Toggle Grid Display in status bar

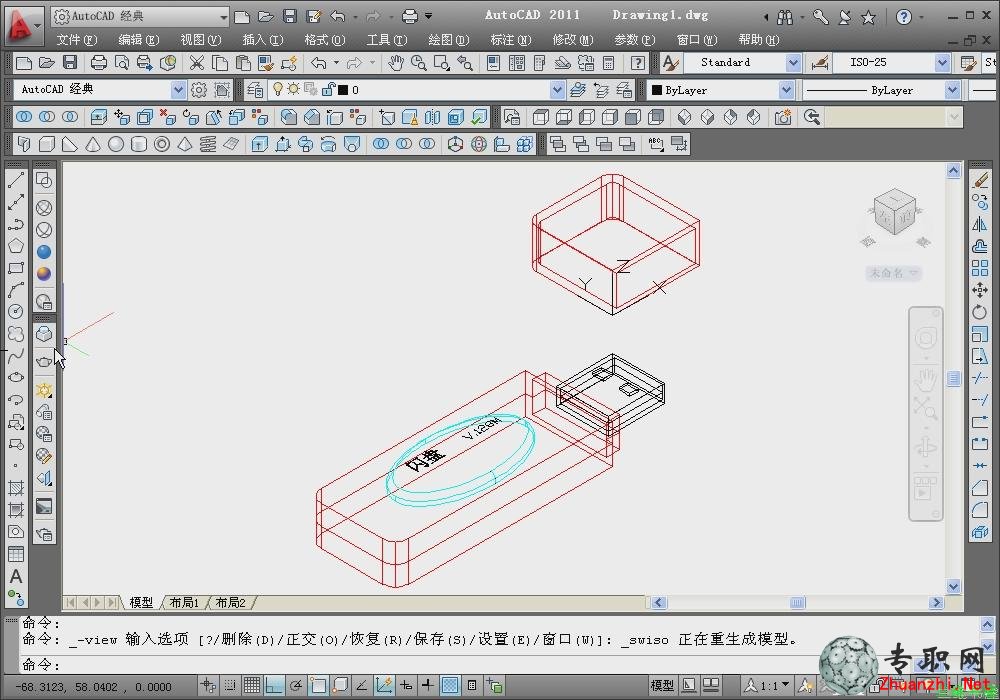(252, 686)
